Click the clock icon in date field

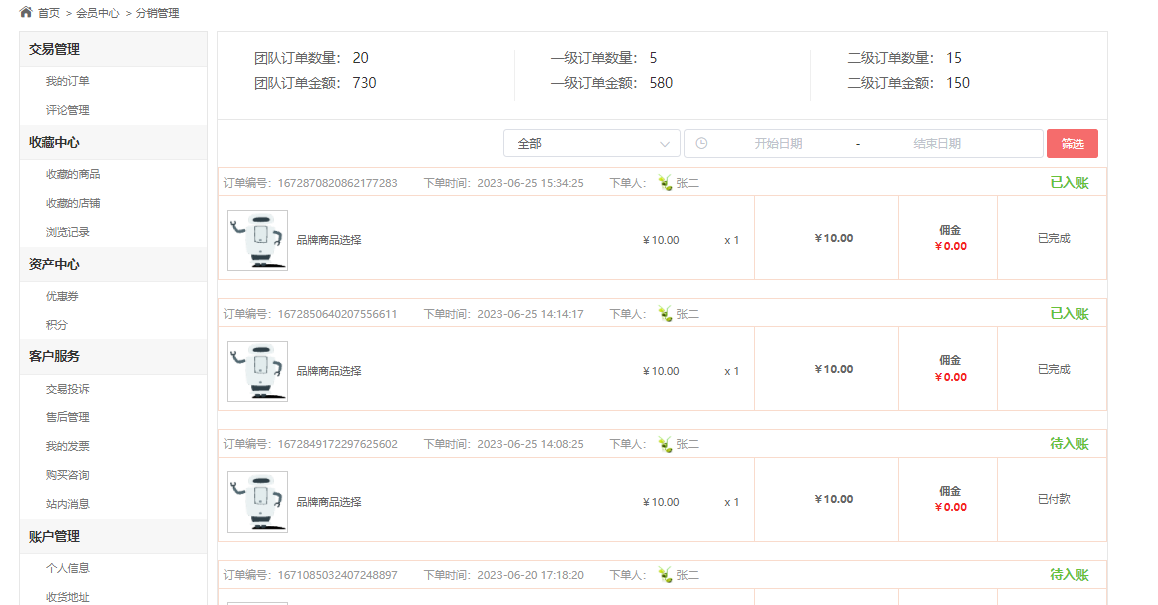[702, 143]
